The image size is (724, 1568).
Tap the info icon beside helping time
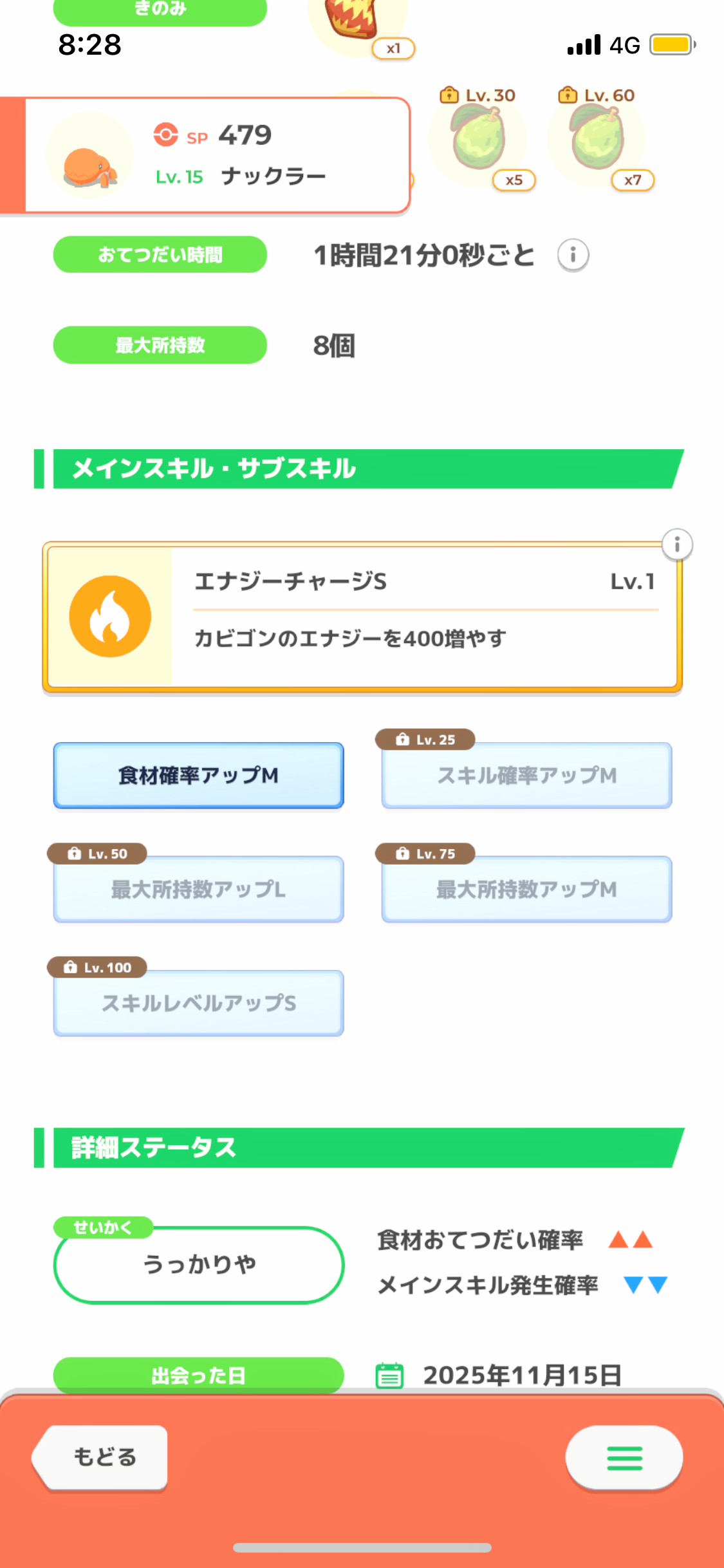(x=573, y=255)
